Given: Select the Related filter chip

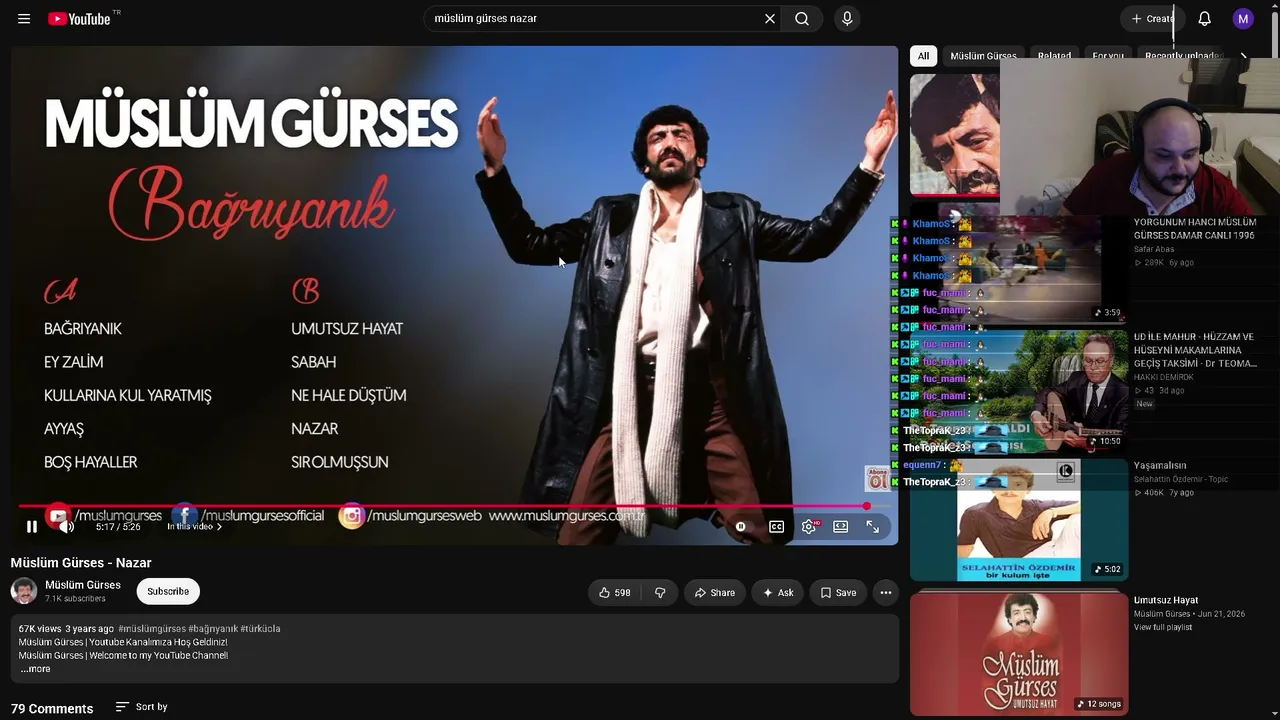Looking at the screenshot, I should pyautogui.click(x=1054, y=56).
